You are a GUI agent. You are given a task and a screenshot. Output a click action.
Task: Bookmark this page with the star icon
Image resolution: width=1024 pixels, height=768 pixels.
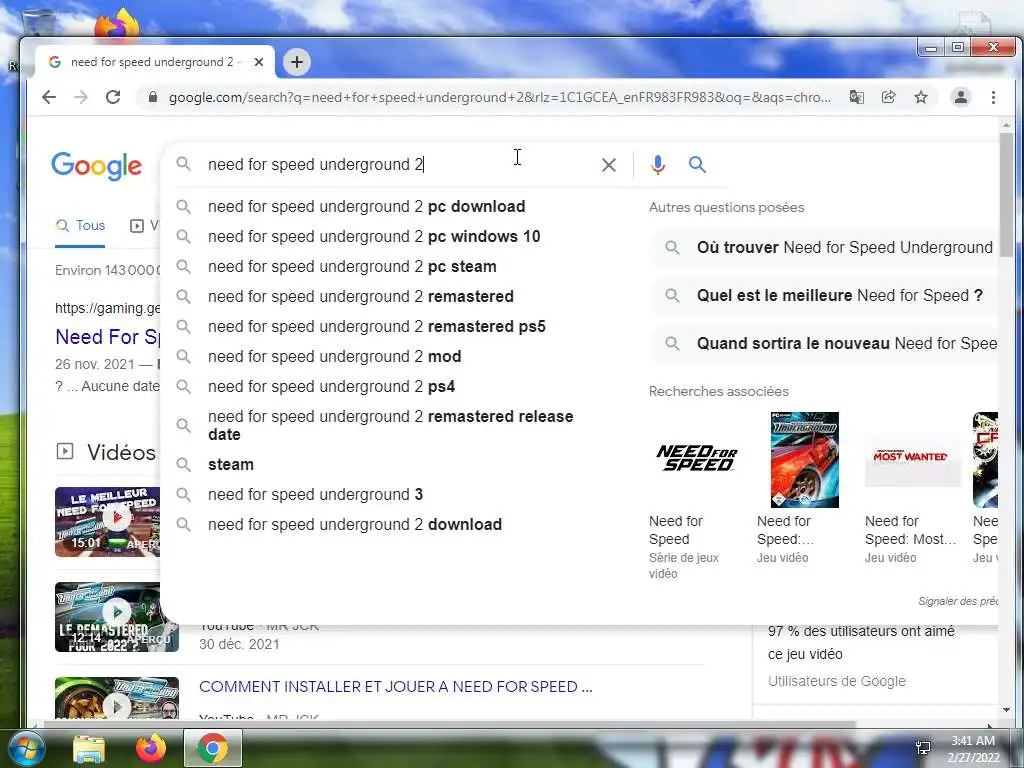(x=921, y=97)
